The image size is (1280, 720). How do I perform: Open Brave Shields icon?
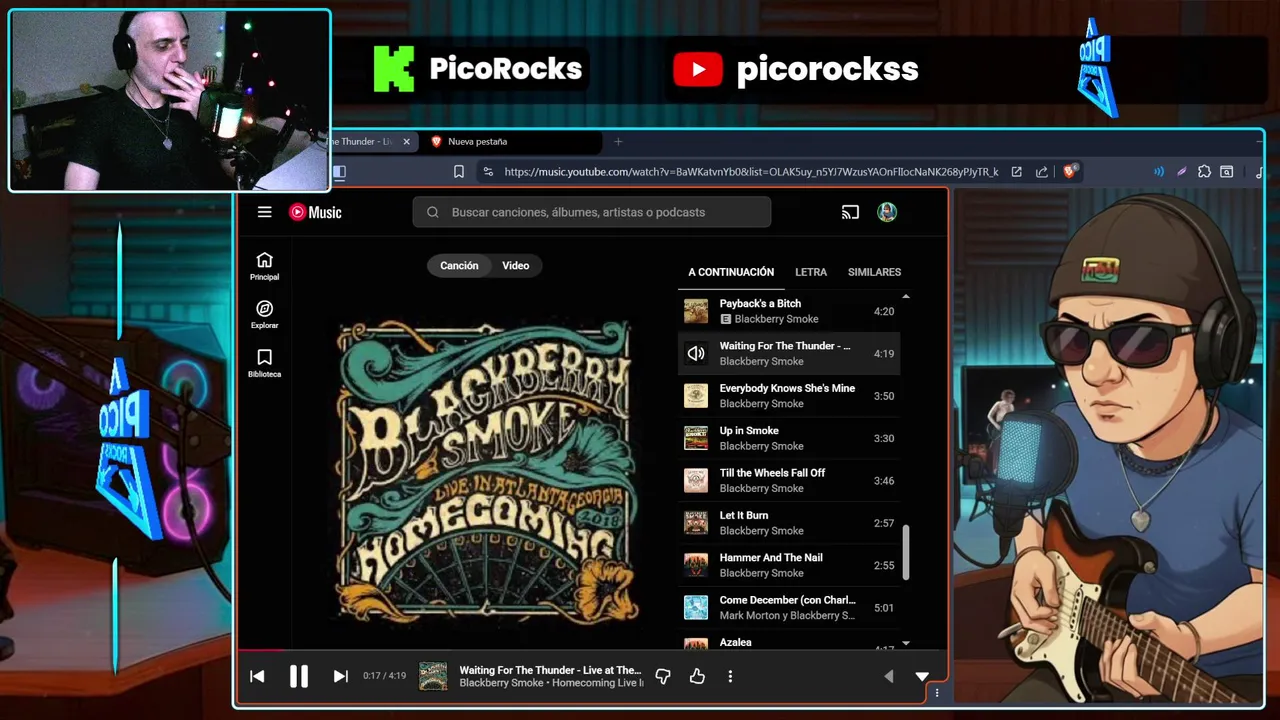1069,172
